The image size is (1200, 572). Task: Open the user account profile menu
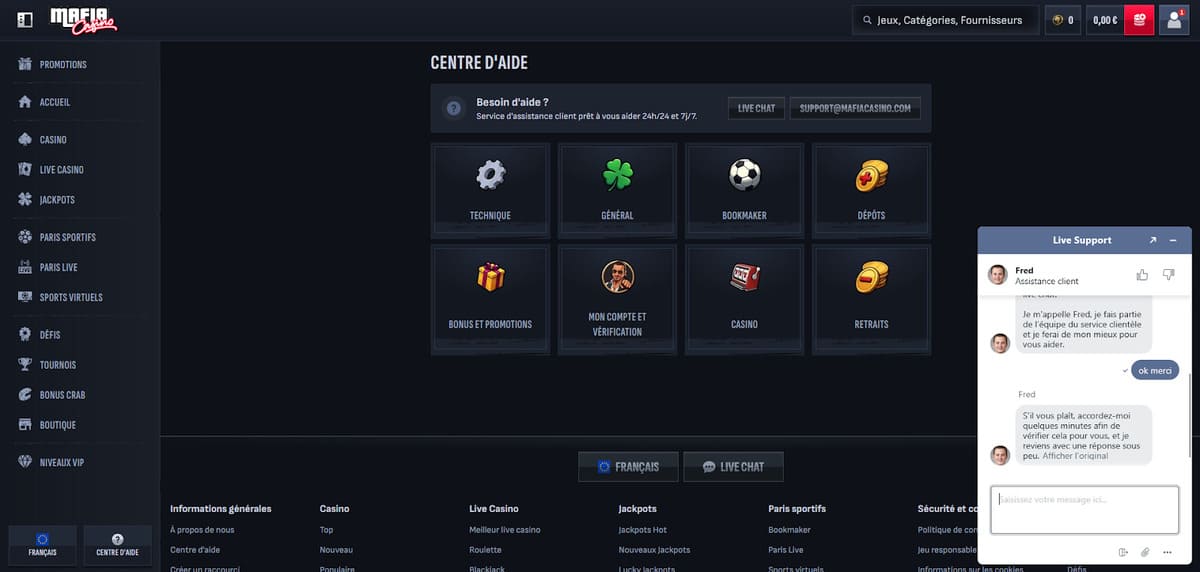tap(1174, 20)
